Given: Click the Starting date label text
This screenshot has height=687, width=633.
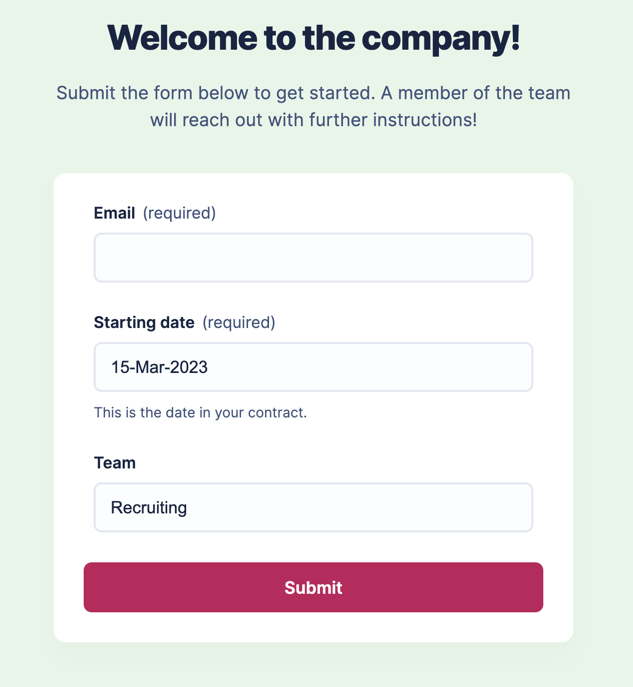Looking at the screenshot, I should pyautogui.click(x=144, y=322).
